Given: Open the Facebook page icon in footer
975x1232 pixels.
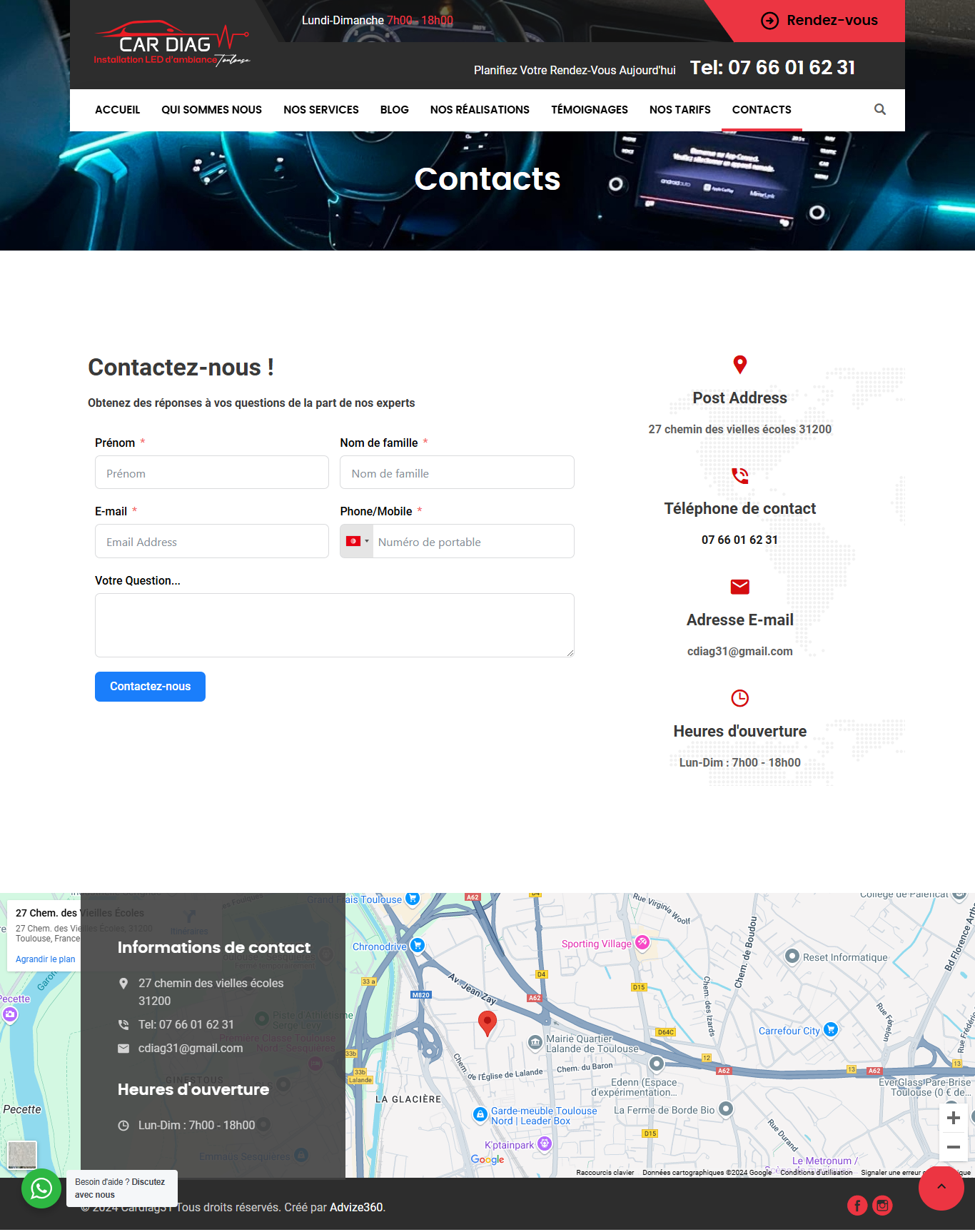Looking at the screenshot, I should pyautogui.click(x=857, y=1206).
